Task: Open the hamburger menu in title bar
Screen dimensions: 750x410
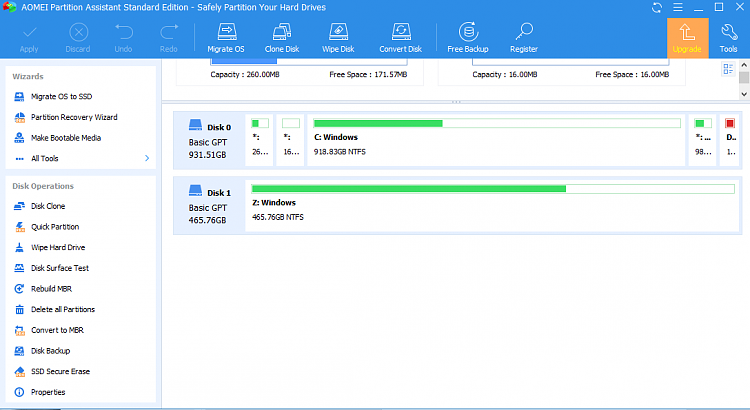Action: [x=678, y=8]
